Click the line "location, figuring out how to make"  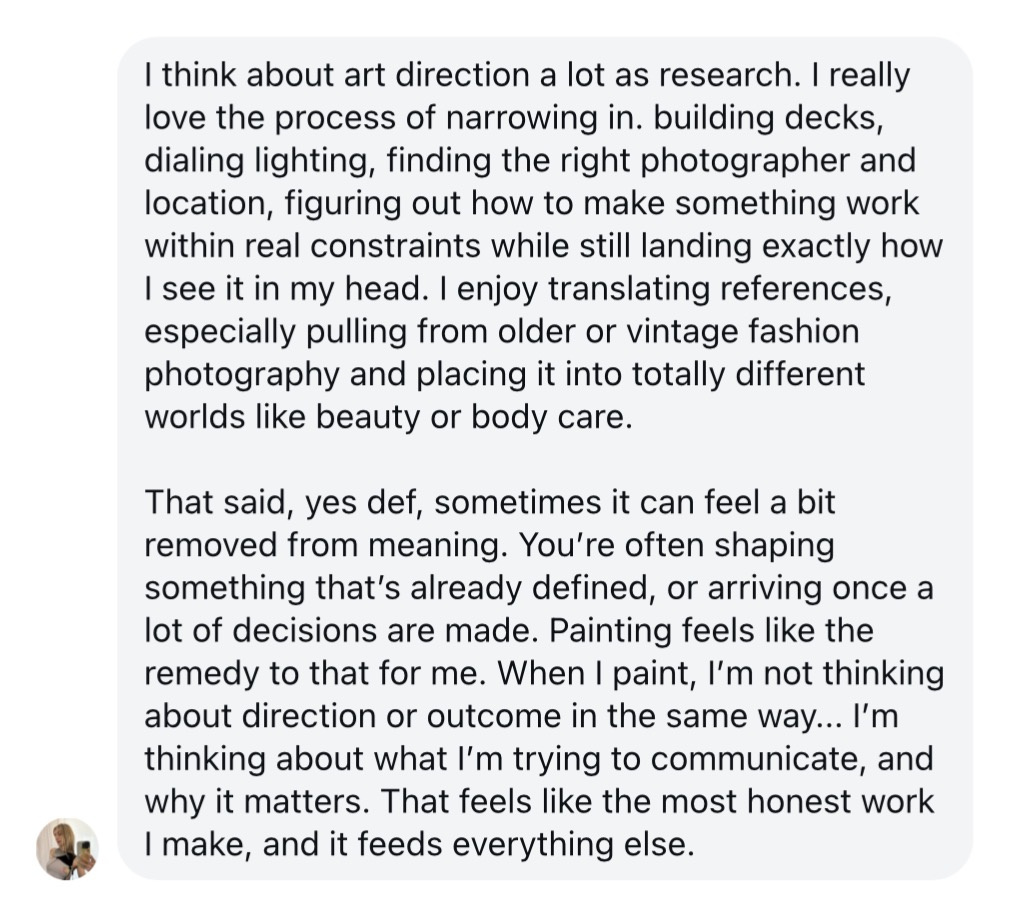(531, 203)
